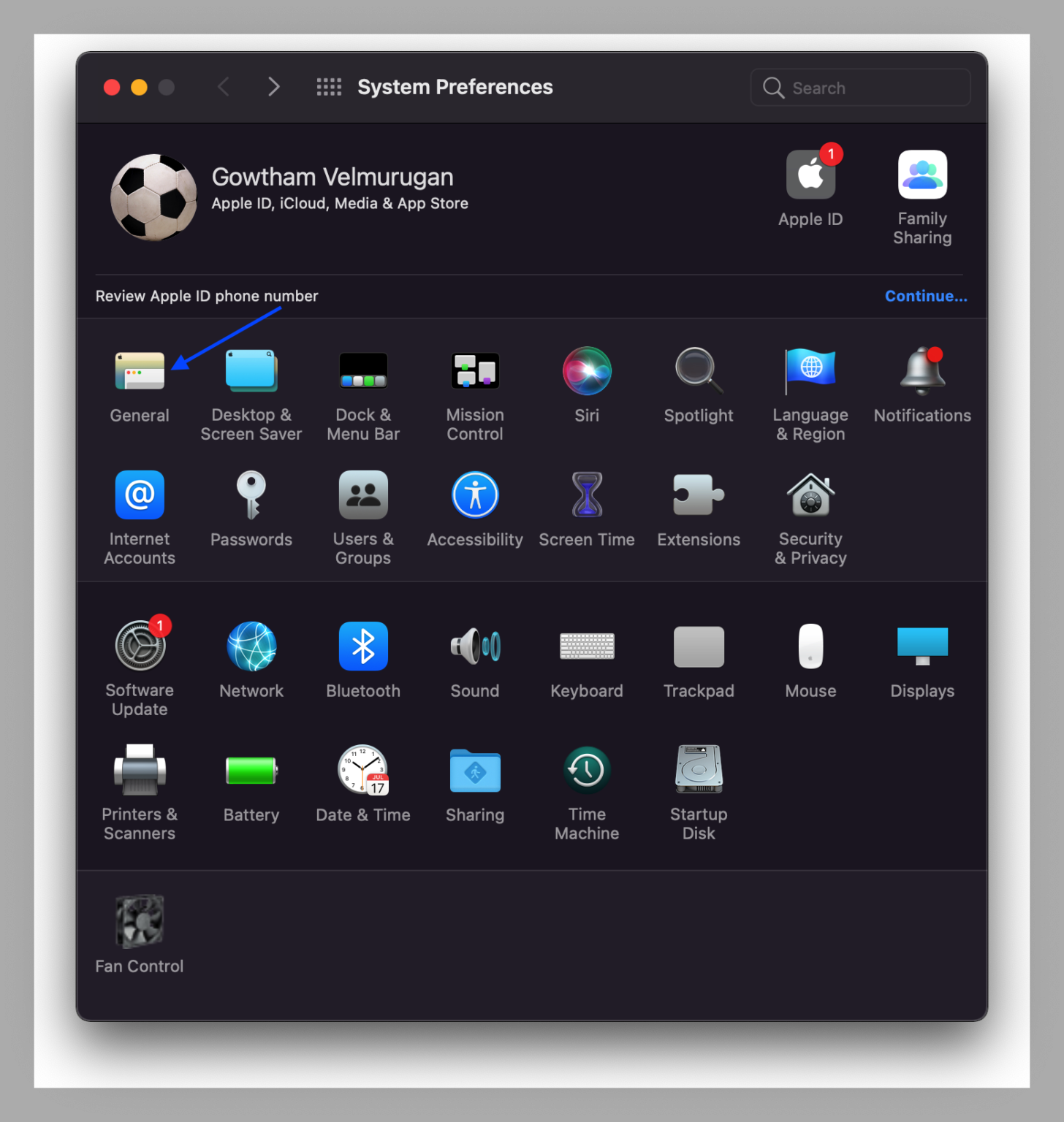Open Displays preferences
The height and width of the screenshot is (1122, 1064).
(922, 646)
